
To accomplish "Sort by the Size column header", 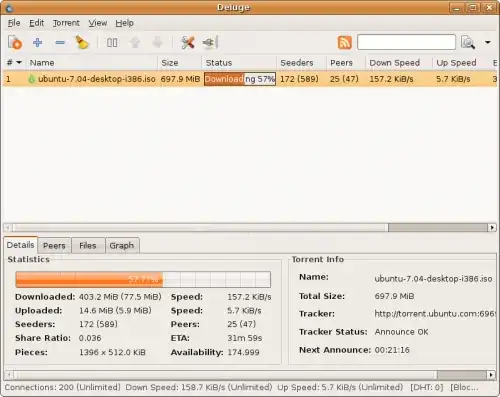I will click(180, 63).
